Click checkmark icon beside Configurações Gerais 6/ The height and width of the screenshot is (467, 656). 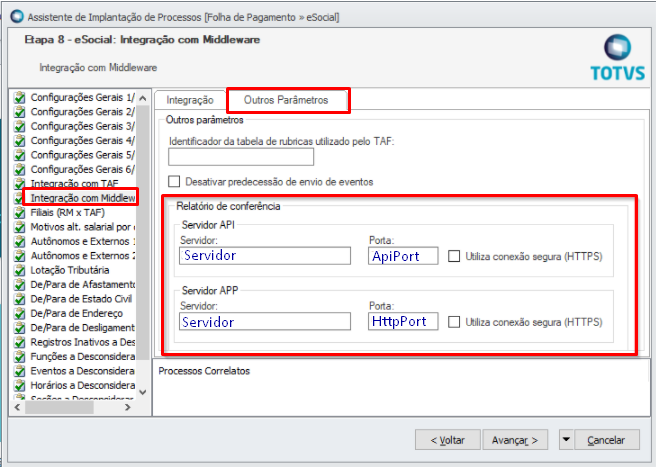coord(19,169)
